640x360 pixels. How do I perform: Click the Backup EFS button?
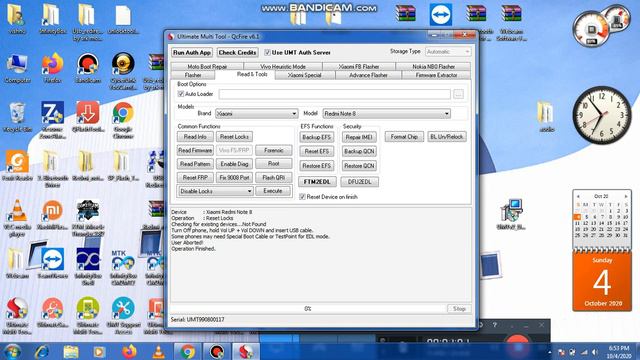pyautogui.click(x=317, y=137)
